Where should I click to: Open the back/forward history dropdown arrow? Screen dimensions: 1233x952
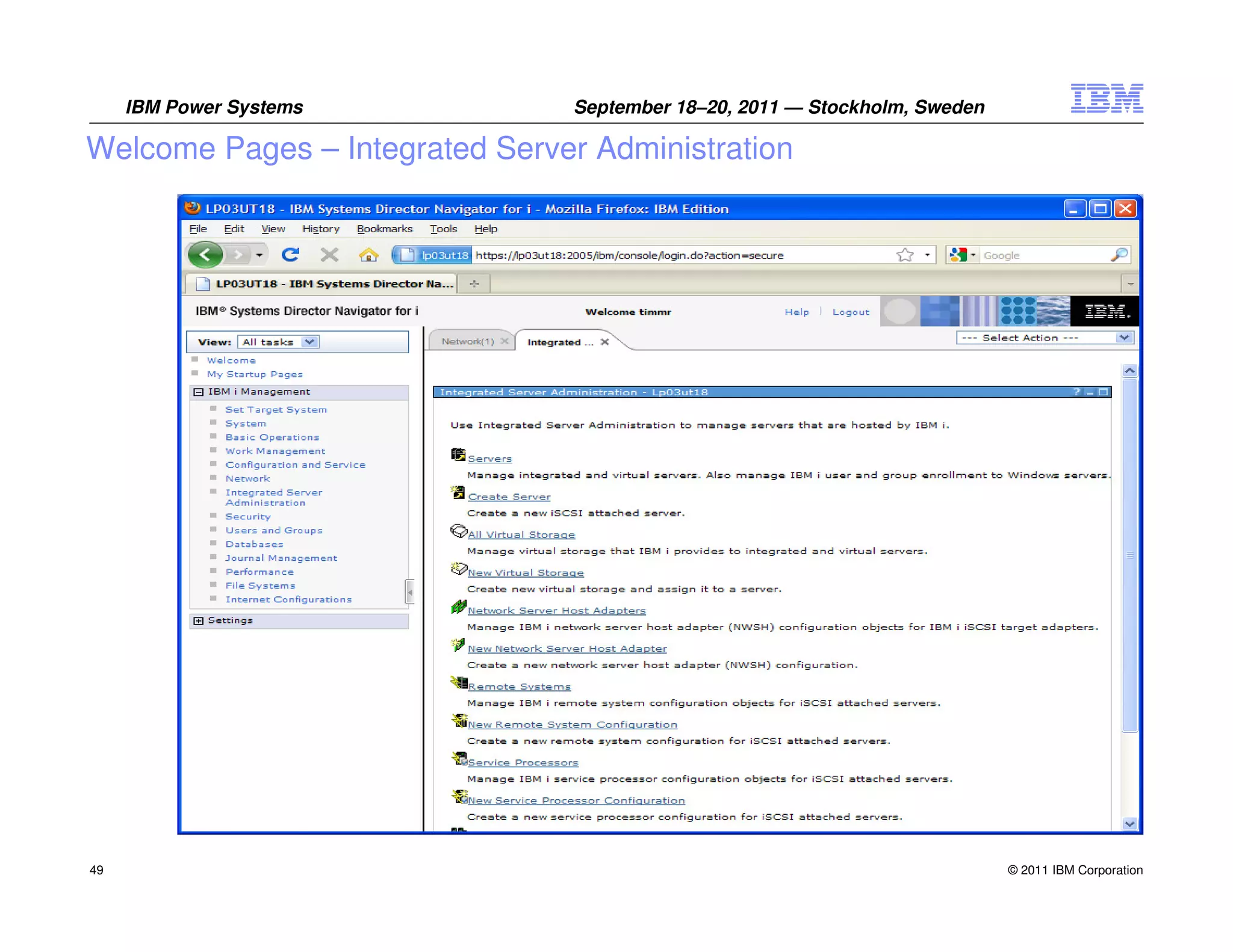pos(259,255)
